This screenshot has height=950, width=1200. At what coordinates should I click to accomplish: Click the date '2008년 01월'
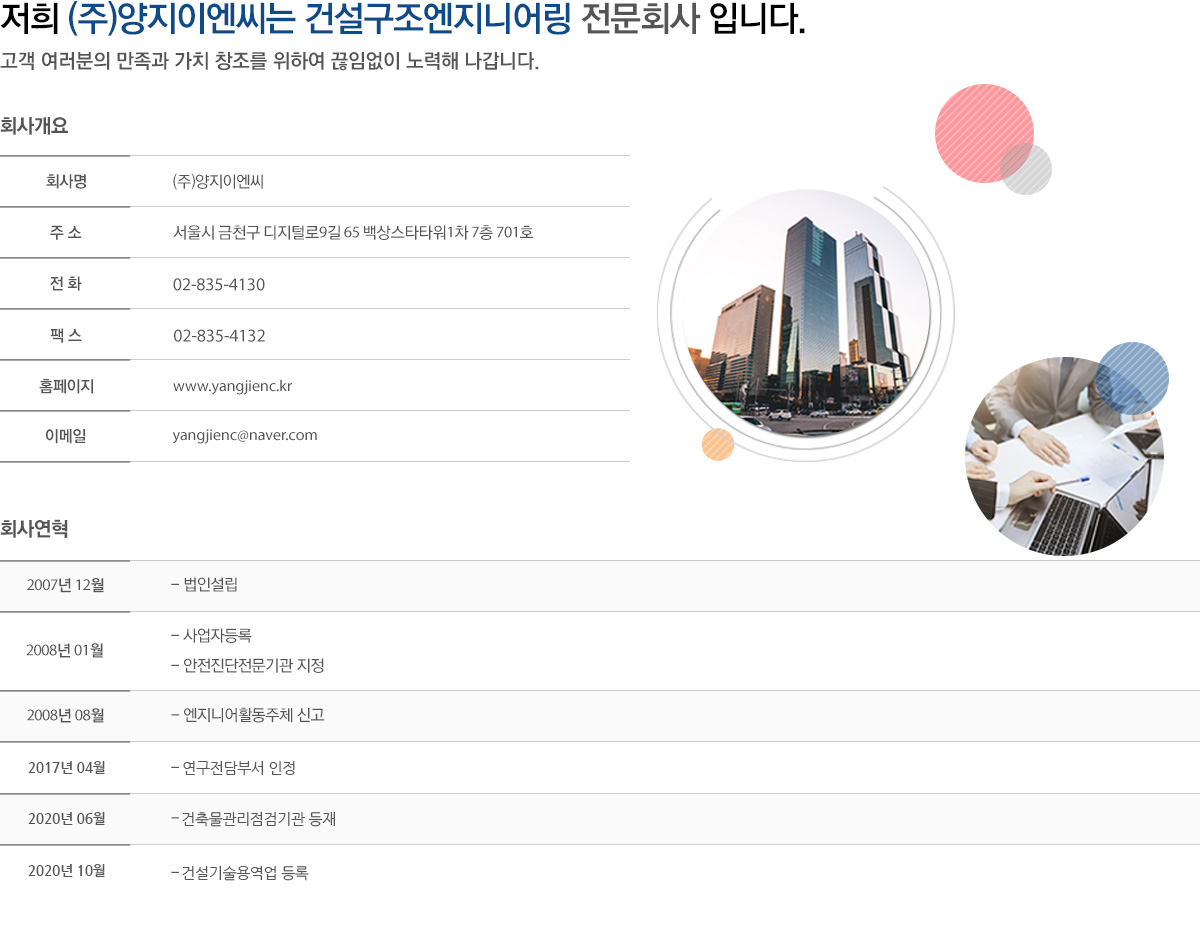(65, 650)
